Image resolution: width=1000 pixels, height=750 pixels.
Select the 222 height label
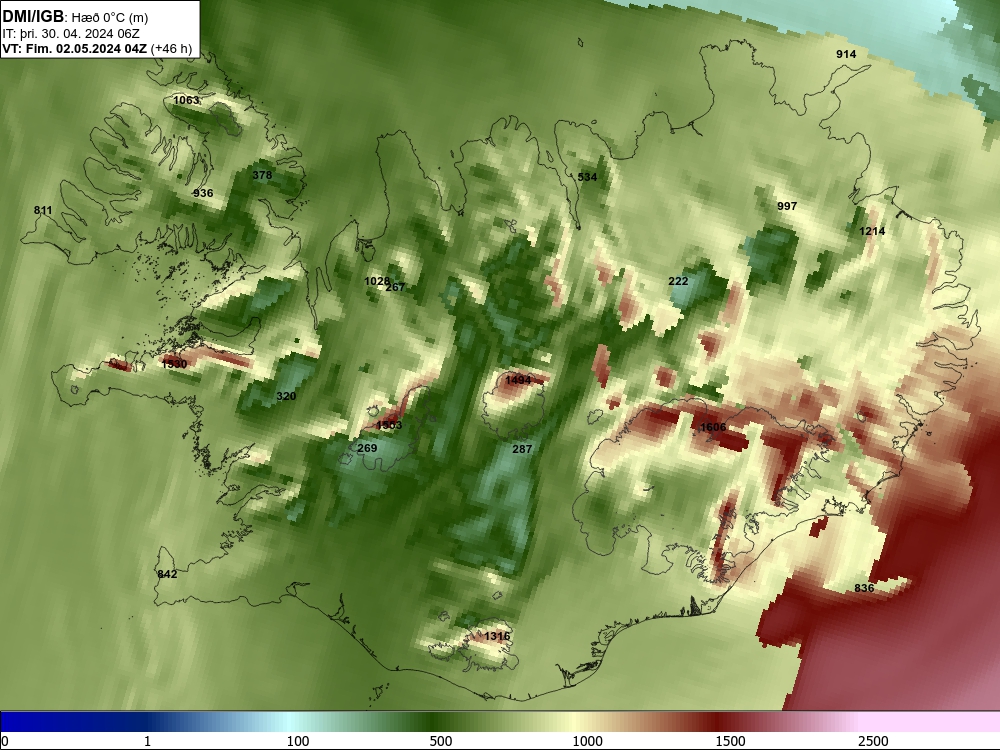678,281
